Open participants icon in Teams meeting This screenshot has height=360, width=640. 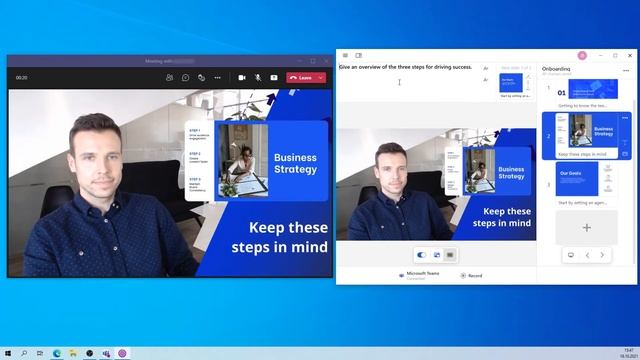169,78
